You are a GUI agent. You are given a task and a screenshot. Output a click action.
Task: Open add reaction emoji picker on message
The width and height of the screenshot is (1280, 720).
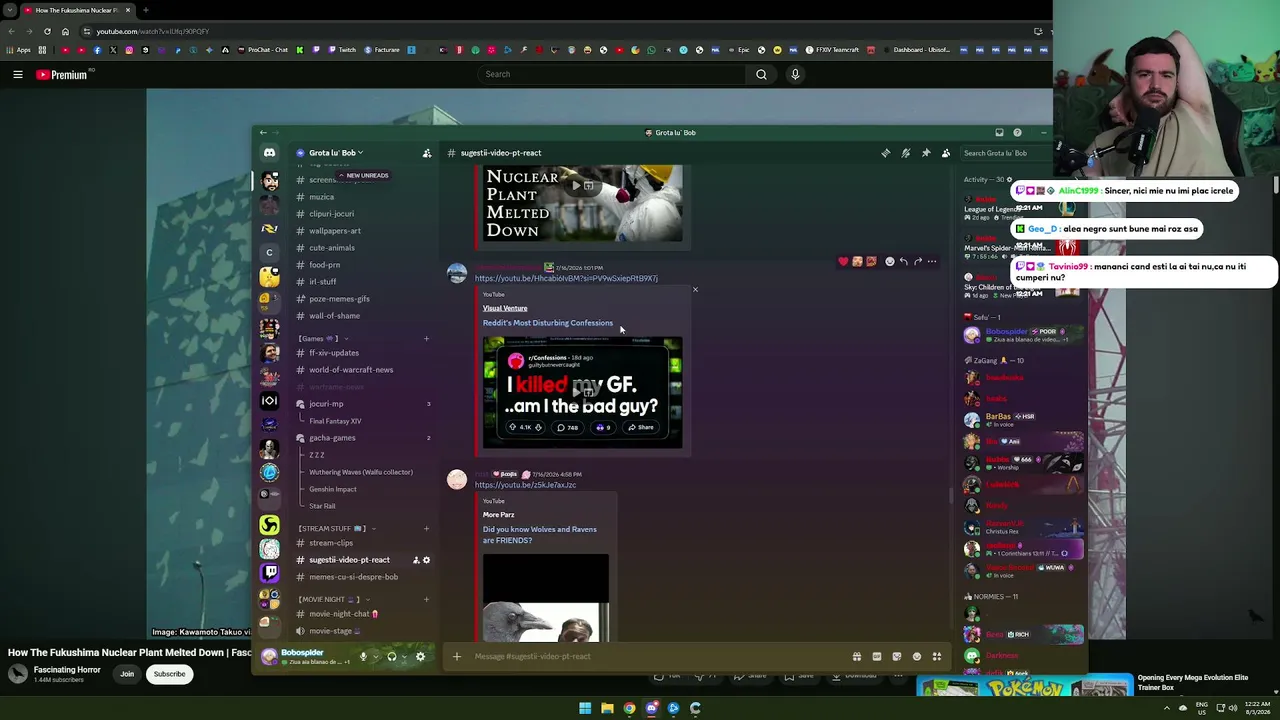[889, 262]
